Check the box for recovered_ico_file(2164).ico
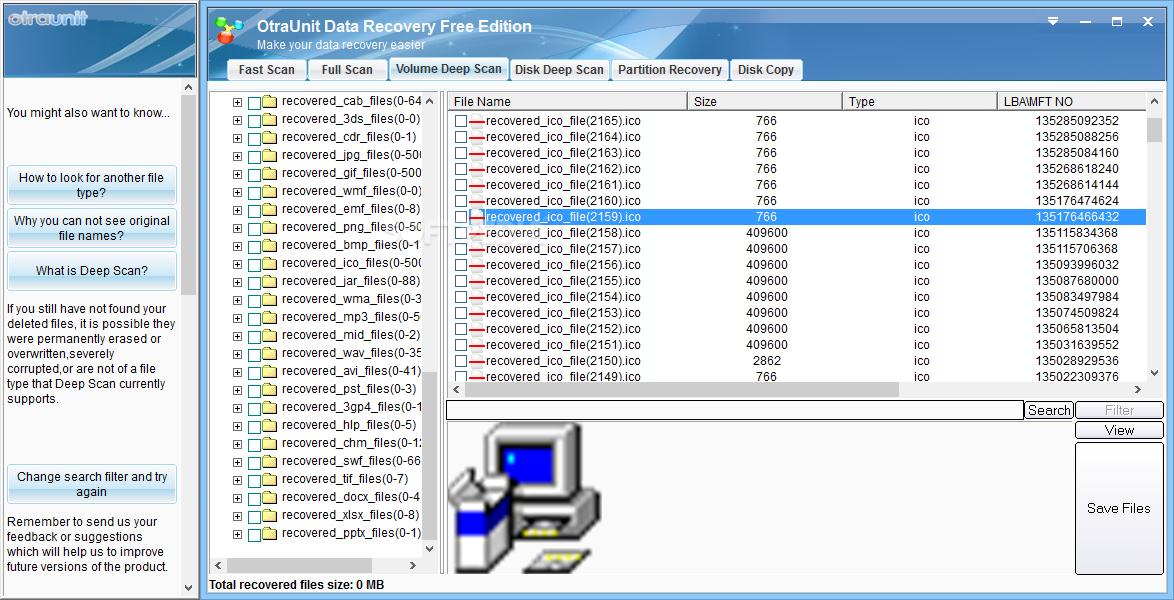This screenshot has width=1174, height=600. [460, 137]
